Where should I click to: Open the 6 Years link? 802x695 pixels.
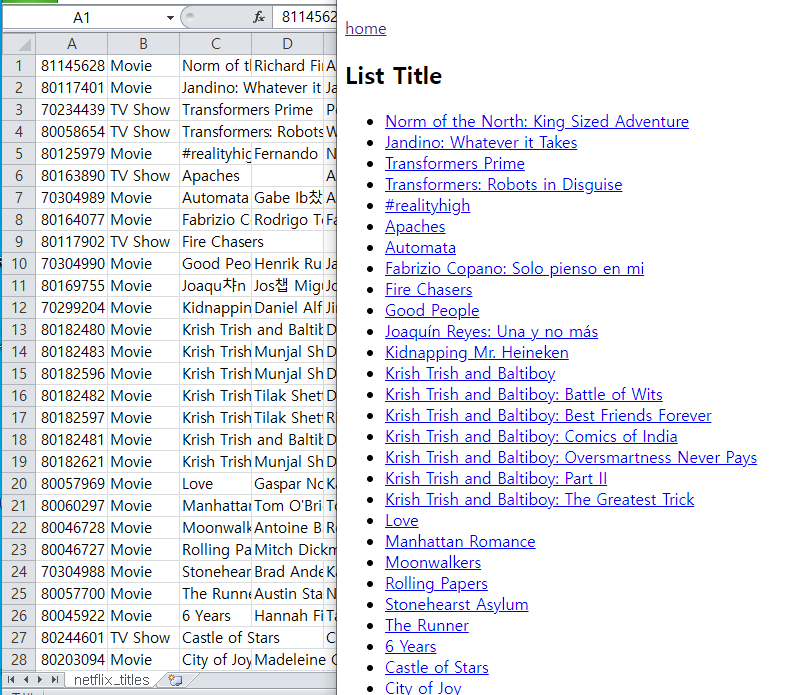click(x=411, y=646)
